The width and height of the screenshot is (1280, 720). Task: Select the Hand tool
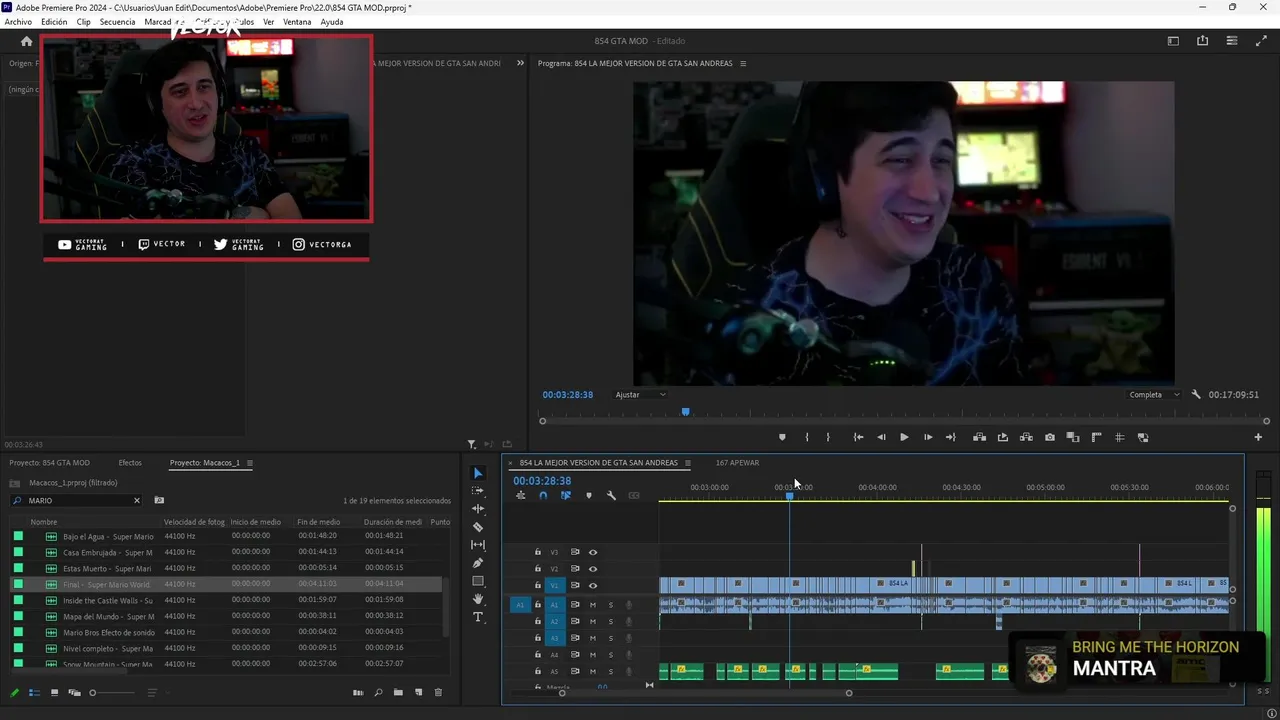click(x=478, y=599)
